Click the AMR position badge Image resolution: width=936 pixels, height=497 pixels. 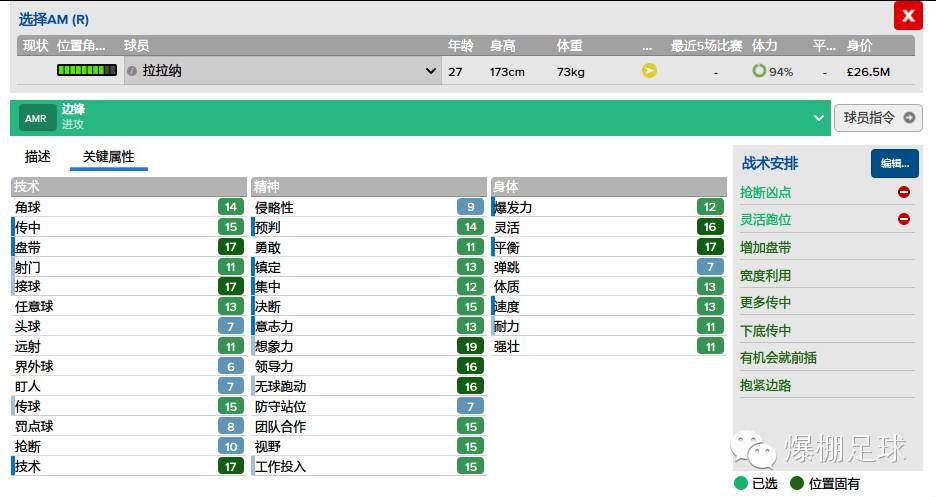click(x=36, y=118)
